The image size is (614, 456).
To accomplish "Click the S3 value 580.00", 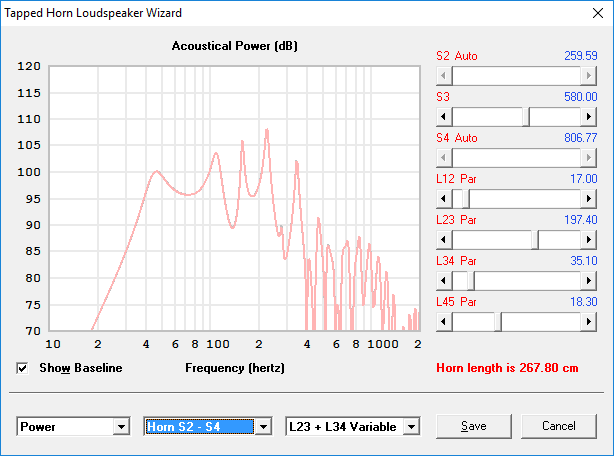I will coord(581,97).
